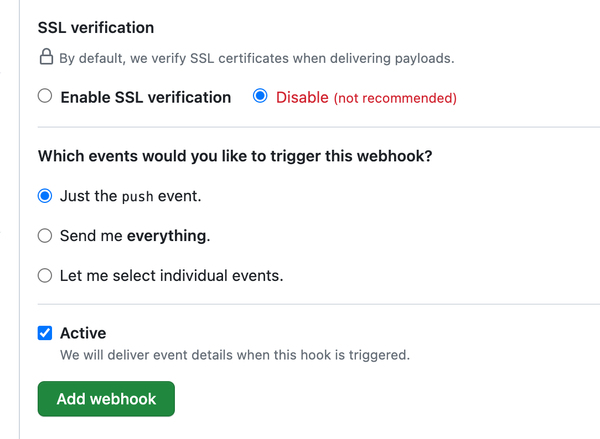Click the "Enable SSL verification" label text
Screen dimensions: 600x439
point(145,97)
